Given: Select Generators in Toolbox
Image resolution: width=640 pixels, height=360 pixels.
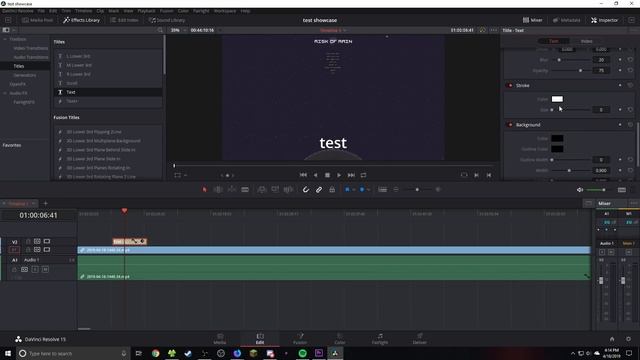Looking at the screenshot, I should click(25, 75).
